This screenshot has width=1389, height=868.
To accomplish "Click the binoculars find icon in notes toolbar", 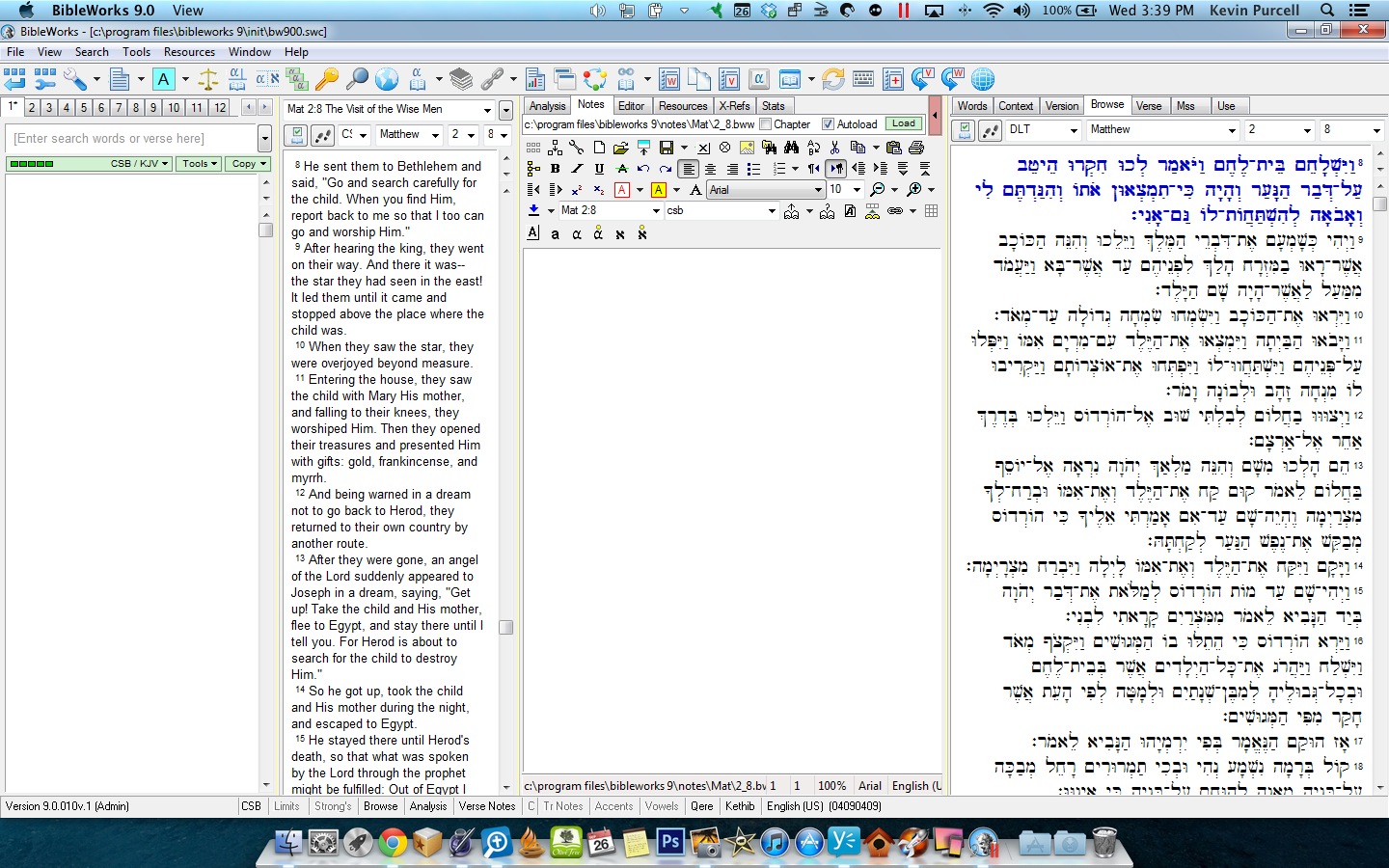I will tap(791, 148).
